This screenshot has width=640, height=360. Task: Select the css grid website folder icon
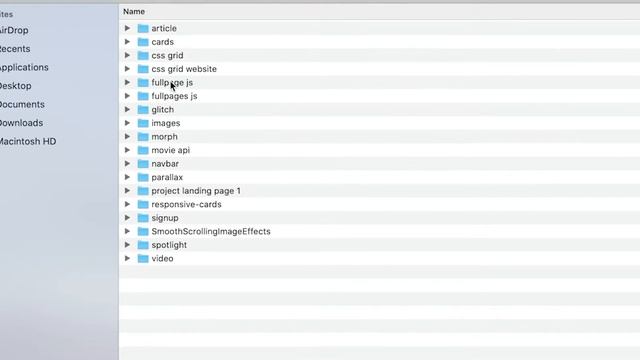pos(143,69)
